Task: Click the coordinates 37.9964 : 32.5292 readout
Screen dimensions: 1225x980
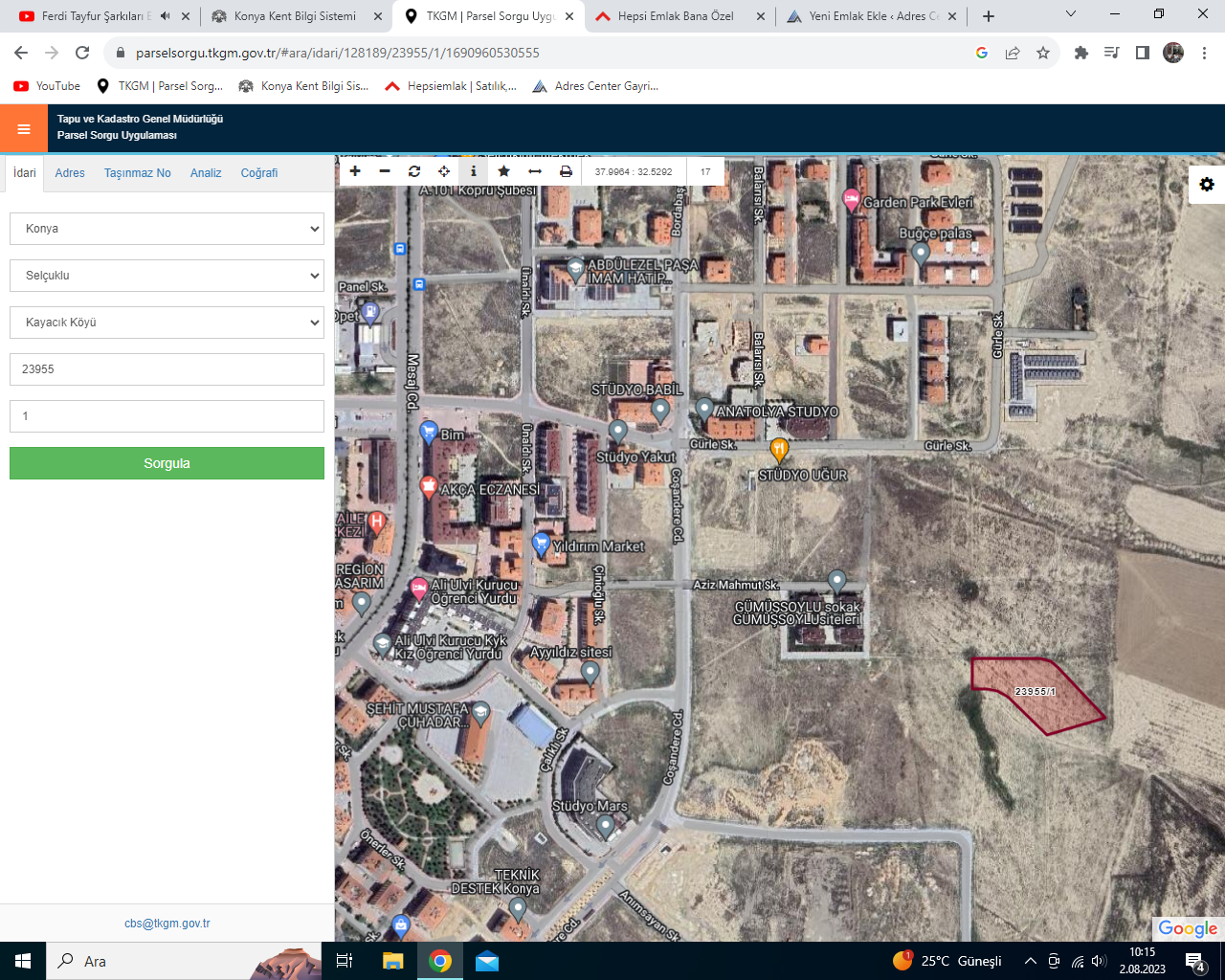Action: 634,172
